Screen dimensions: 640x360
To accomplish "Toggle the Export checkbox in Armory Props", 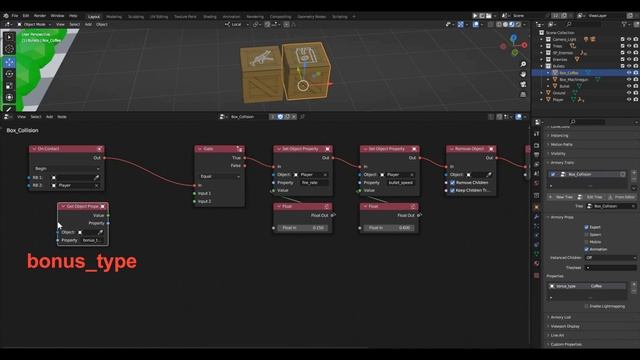I will 587,227.
